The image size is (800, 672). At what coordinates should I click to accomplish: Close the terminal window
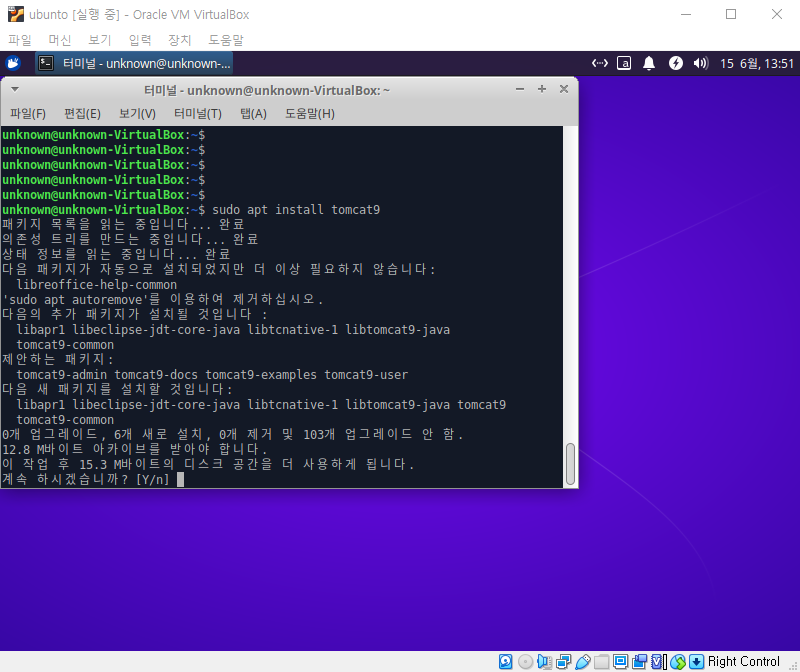[x=564, y=89]
